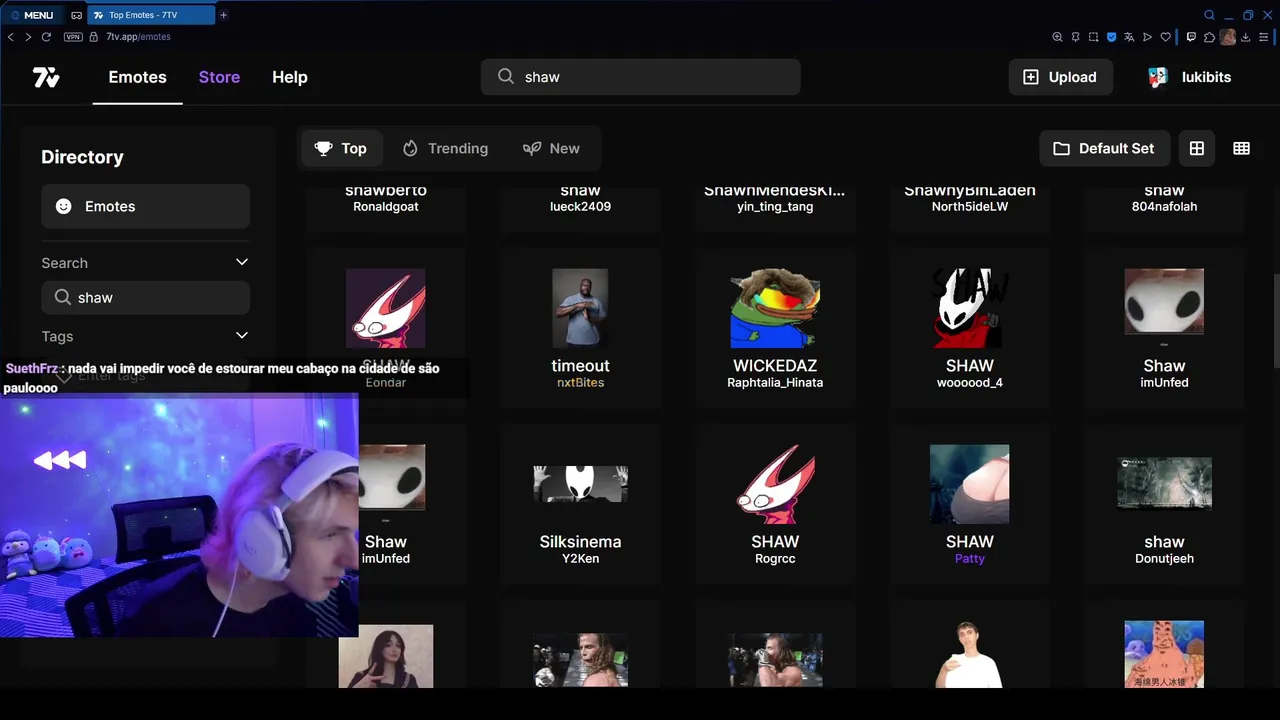The height and width of the screenshot is (720, 1280).
Task: Switch to large grid view icon
Action: pos(1197,148)
